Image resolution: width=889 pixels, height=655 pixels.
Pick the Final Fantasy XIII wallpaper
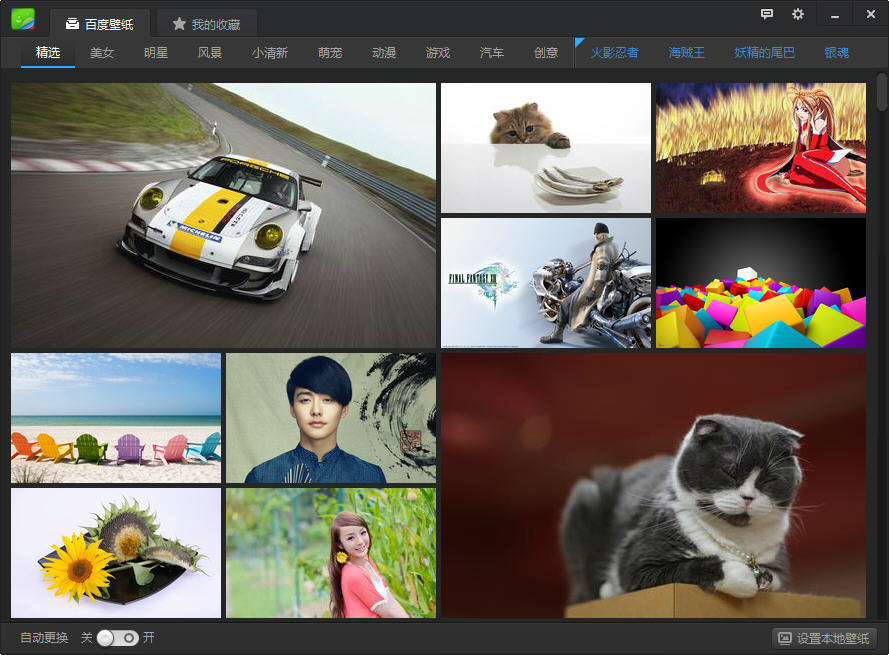(x=545, y=283)
